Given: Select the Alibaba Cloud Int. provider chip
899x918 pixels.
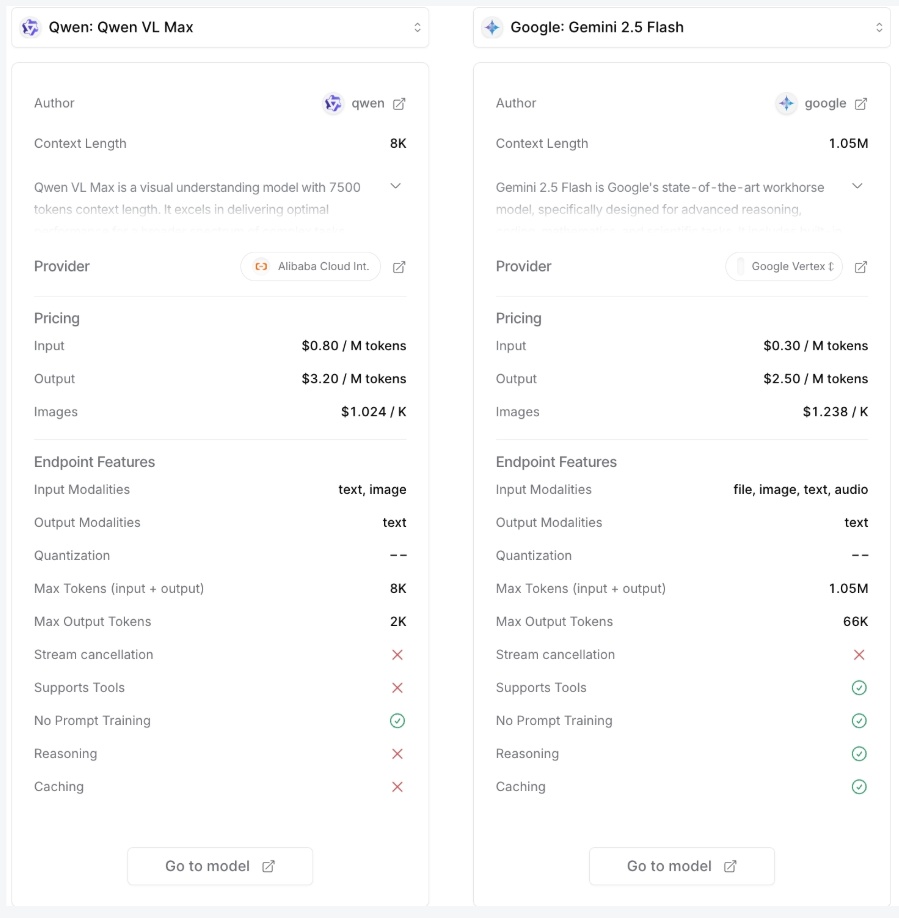Looking at the screenshot, I should (311, 267).
